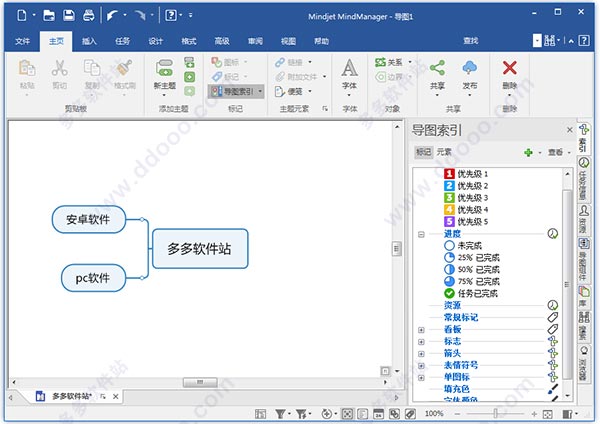The image size is (600, 424).
Task: Click the Relationship (关系) icon
Action: [380, 62]
